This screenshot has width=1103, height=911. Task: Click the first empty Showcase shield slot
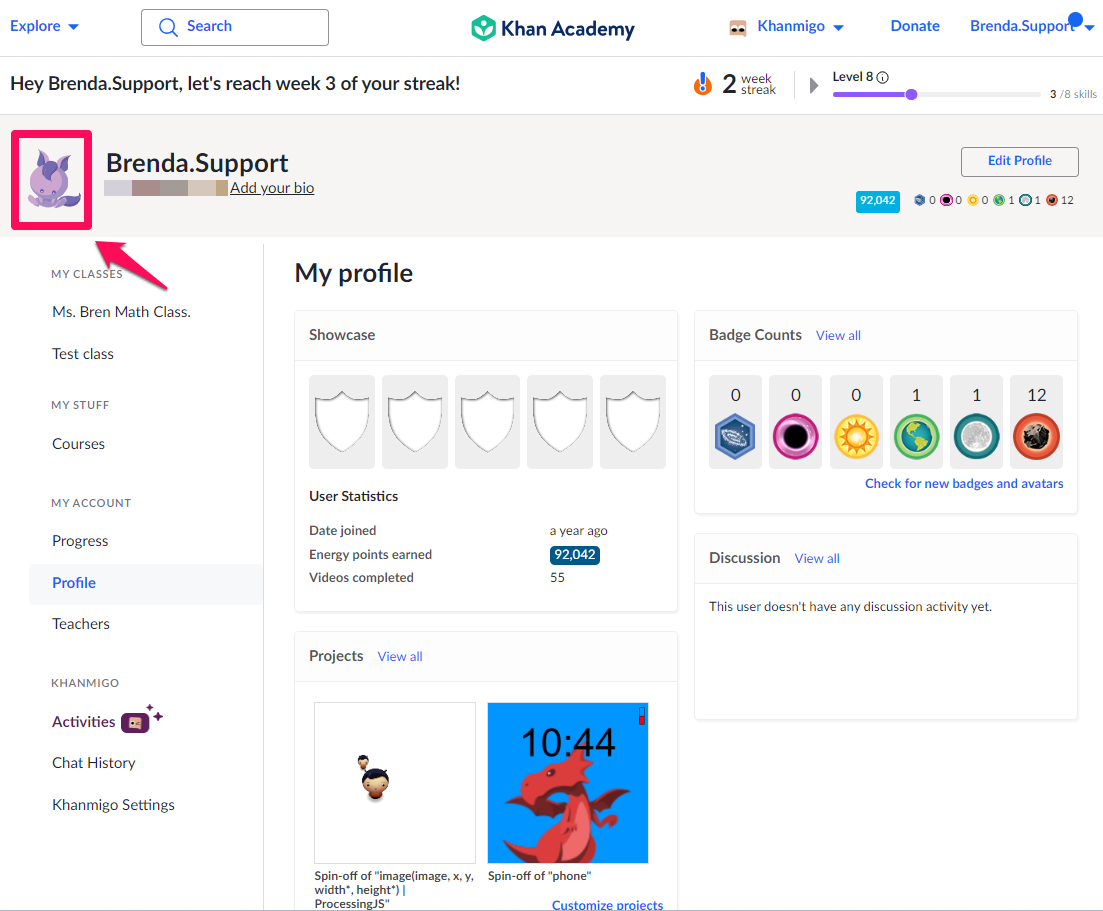tap(342, 421)
